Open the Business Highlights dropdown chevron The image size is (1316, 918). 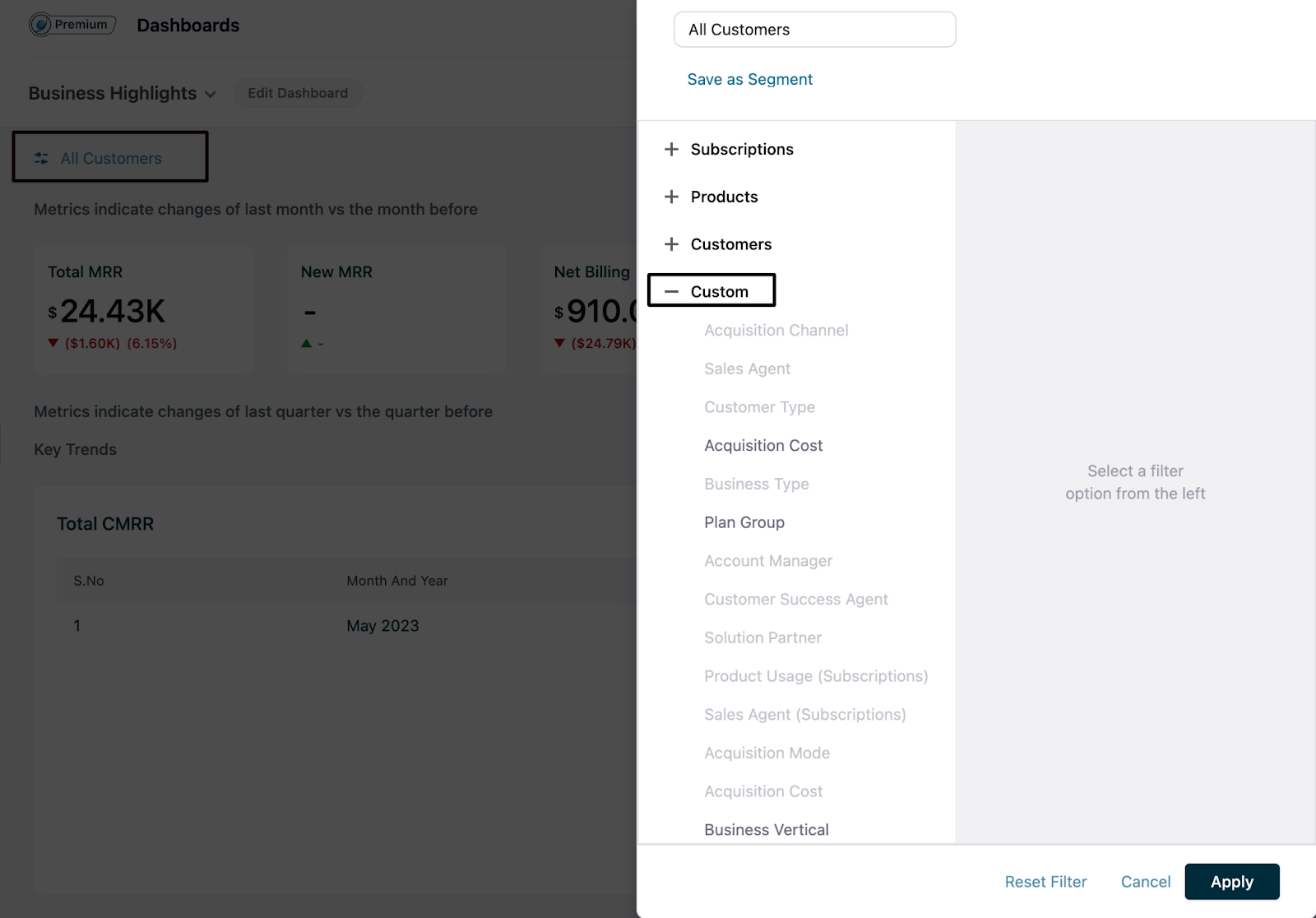pyautogui.click(x=211, y=94)
